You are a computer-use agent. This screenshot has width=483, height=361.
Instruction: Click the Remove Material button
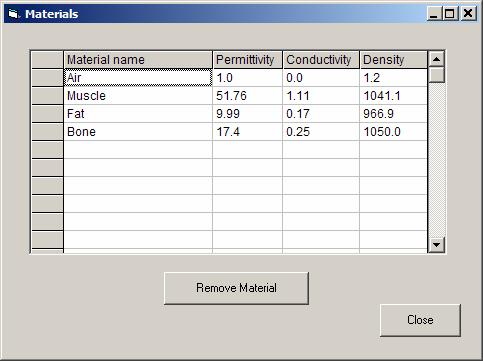pyautogui.click(x=236, y=288)
